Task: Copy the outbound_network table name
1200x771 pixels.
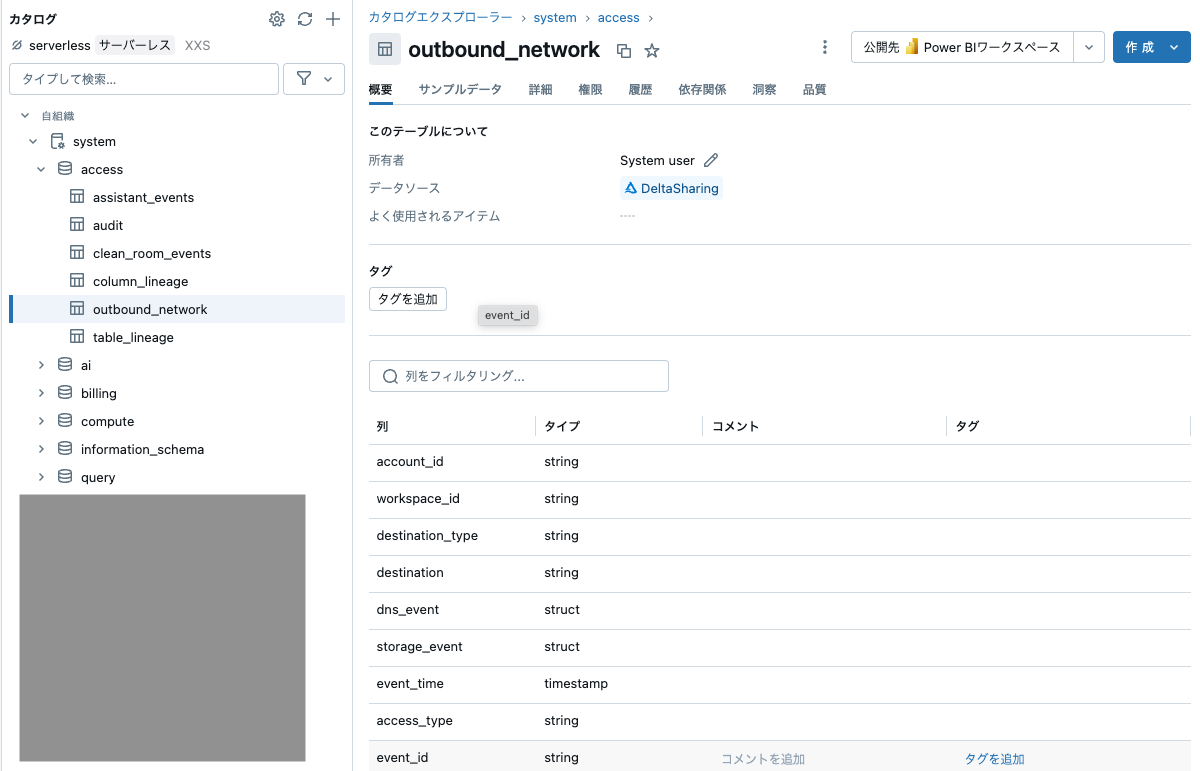Action: click(x=623, y=50)
